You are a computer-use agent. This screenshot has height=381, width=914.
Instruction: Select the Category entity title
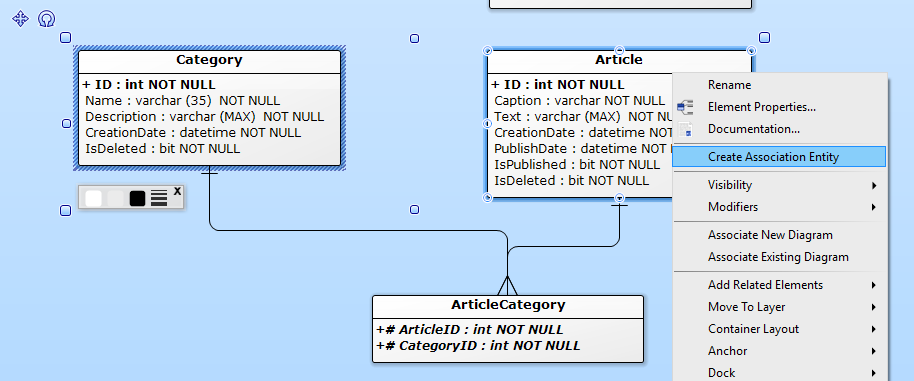(209, 60)
